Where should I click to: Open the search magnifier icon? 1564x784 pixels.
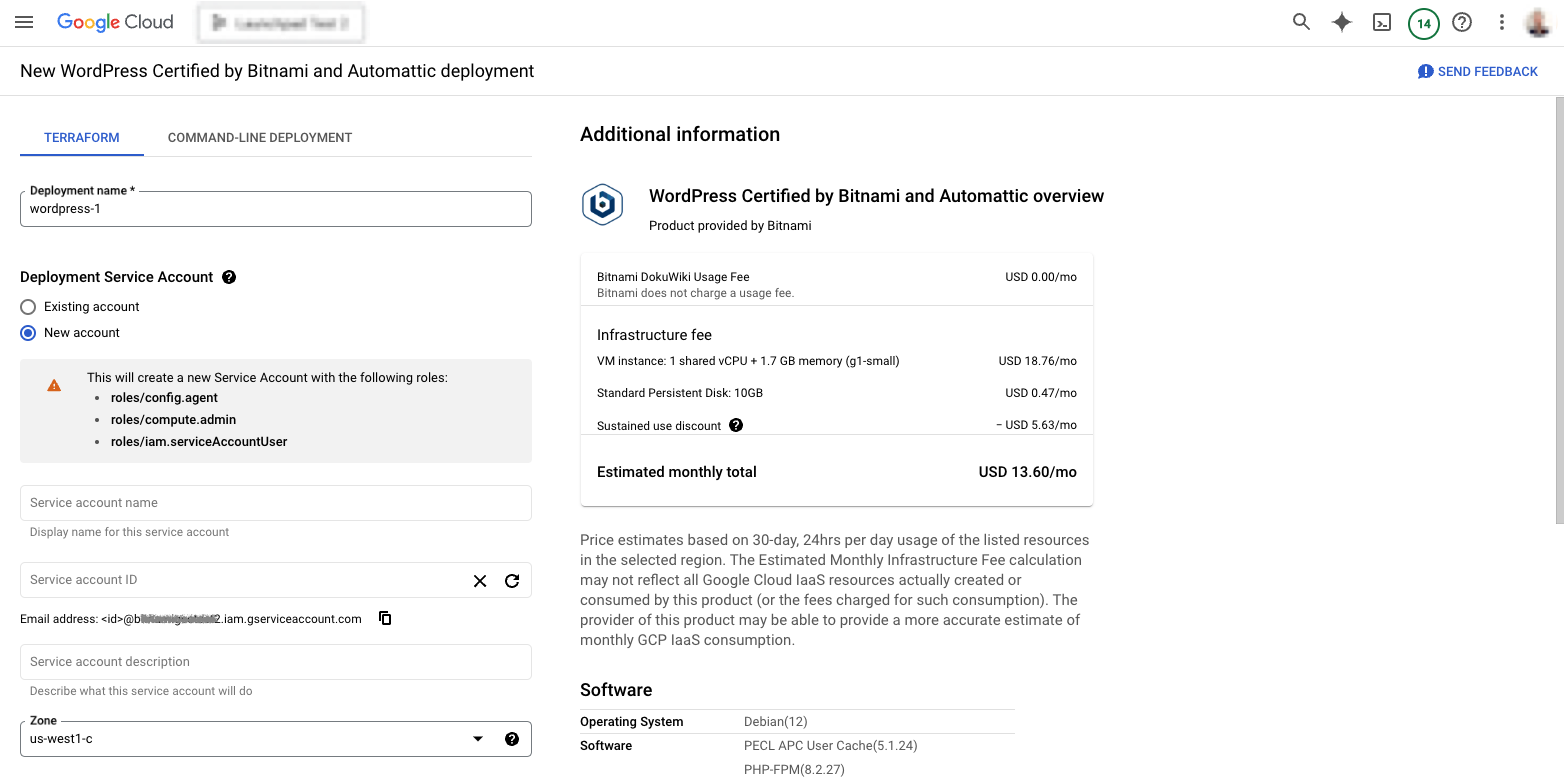coord(1301,22)
